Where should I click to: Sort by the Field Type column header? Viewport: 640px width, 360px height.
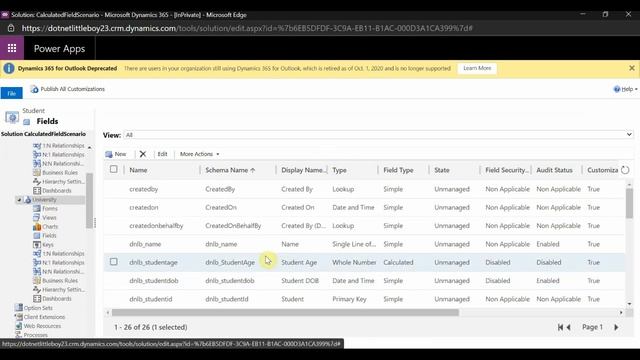[398, 170]
